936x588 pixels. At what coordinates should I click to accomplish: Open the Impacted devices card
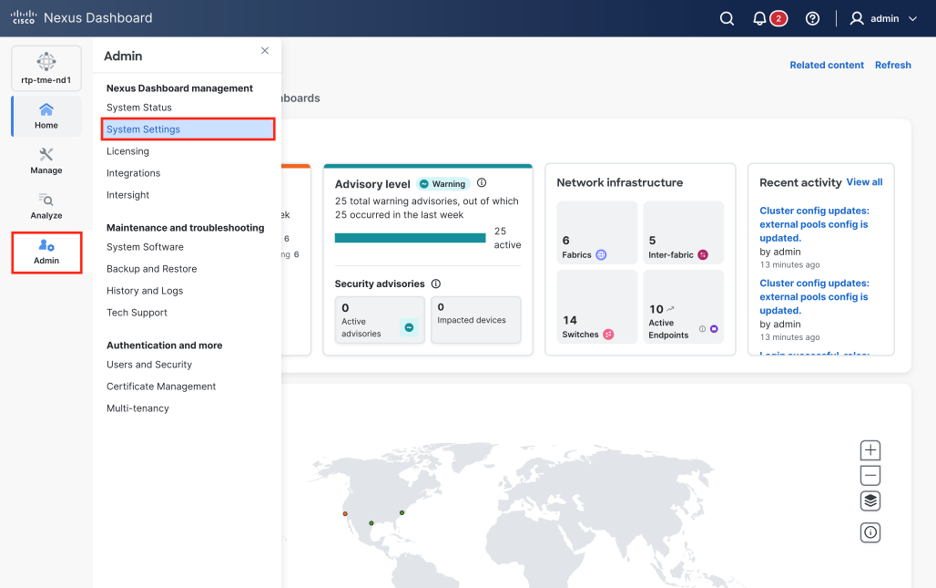click(476, 320)
